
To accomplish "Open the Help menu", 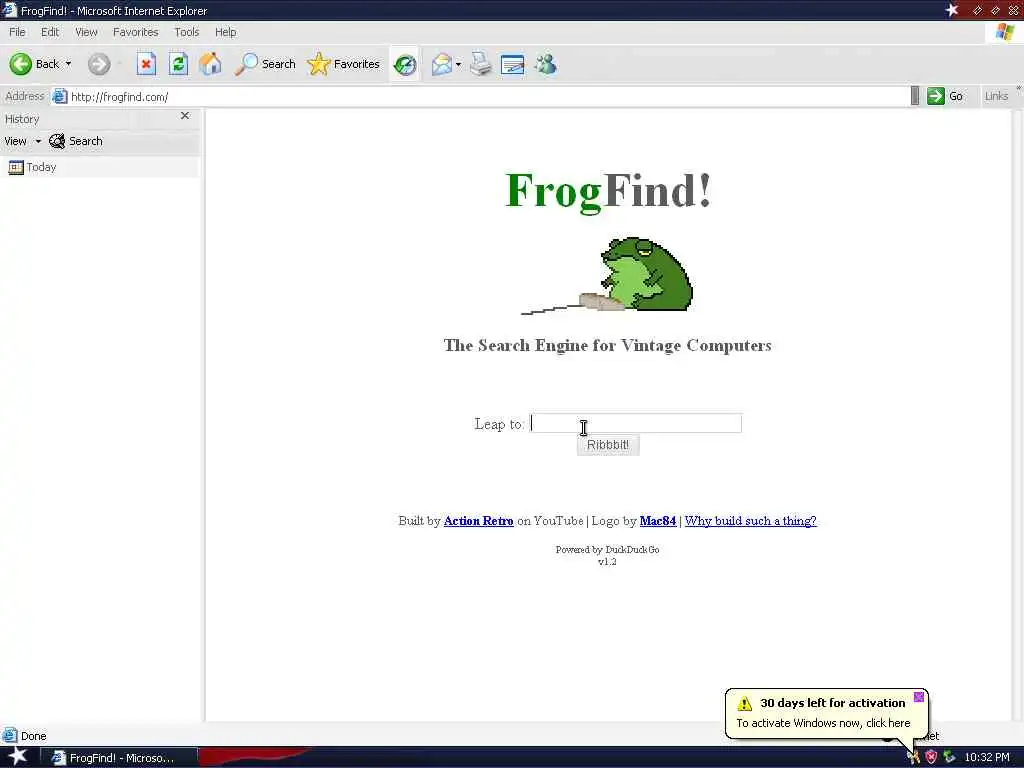I will click(225, 32).
